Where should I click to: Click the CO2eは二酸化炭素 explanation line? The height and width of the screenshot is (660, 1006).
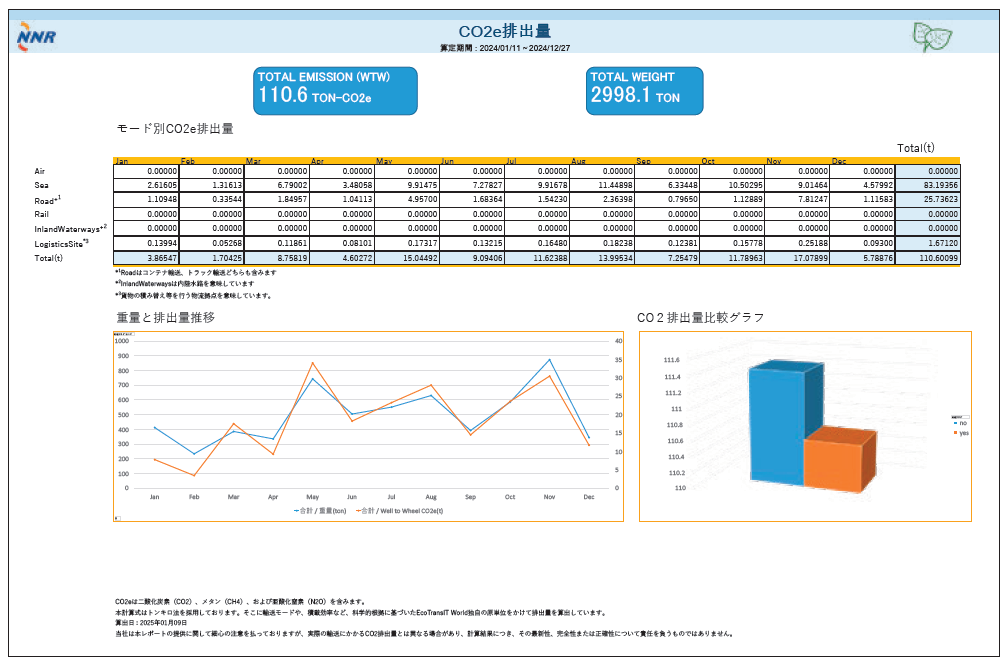tap(241, 602)
